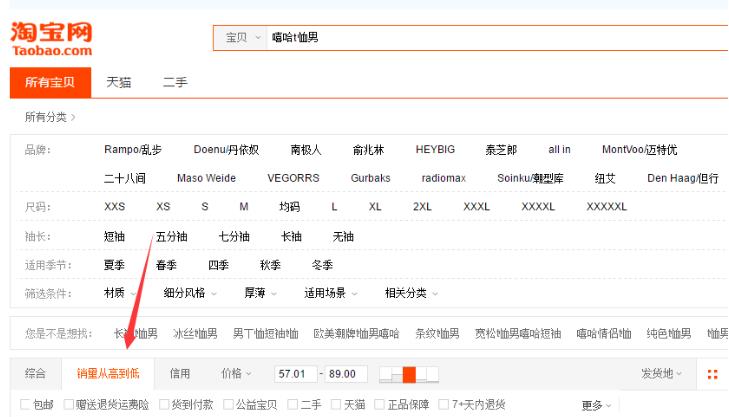
Task: Open the 宝贝 search type dropdown
Action: tap(240, 38)
